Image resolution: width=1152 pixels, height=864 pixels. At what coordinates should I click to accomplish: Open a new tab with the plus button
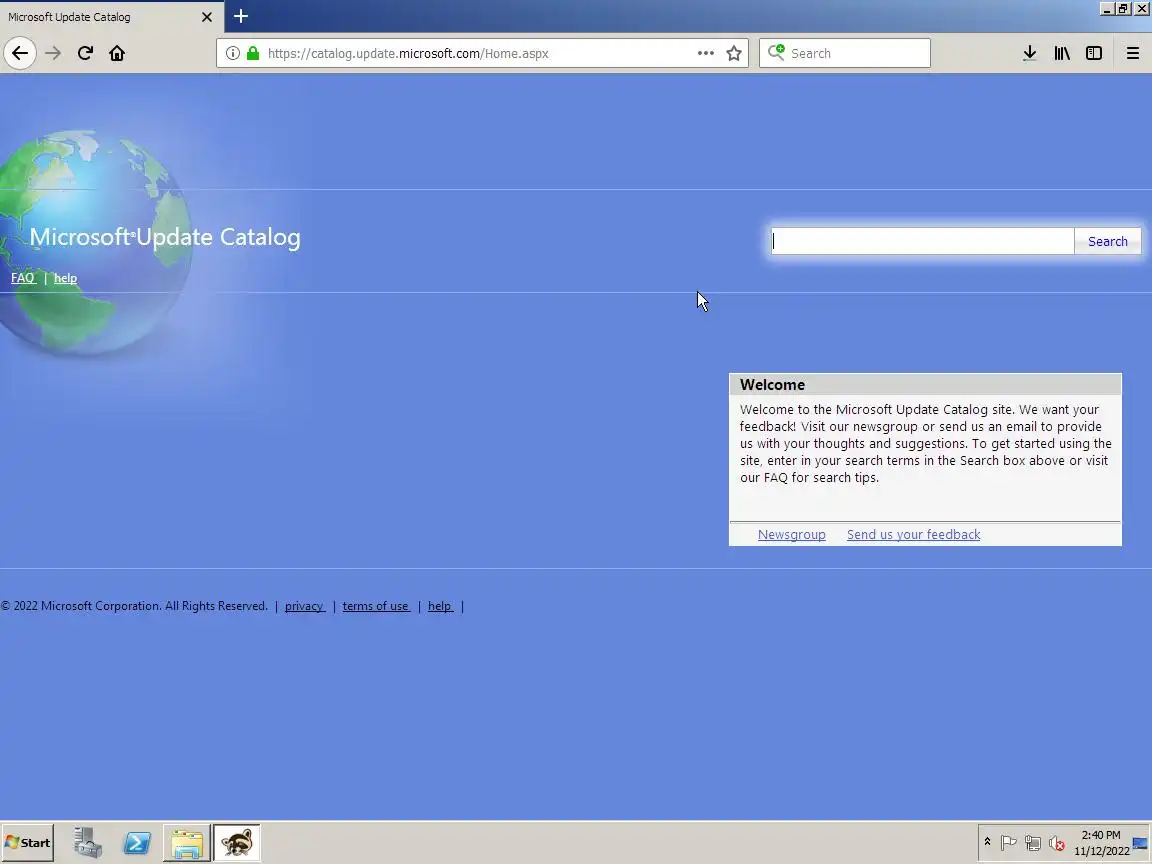(x=241, y=16)
